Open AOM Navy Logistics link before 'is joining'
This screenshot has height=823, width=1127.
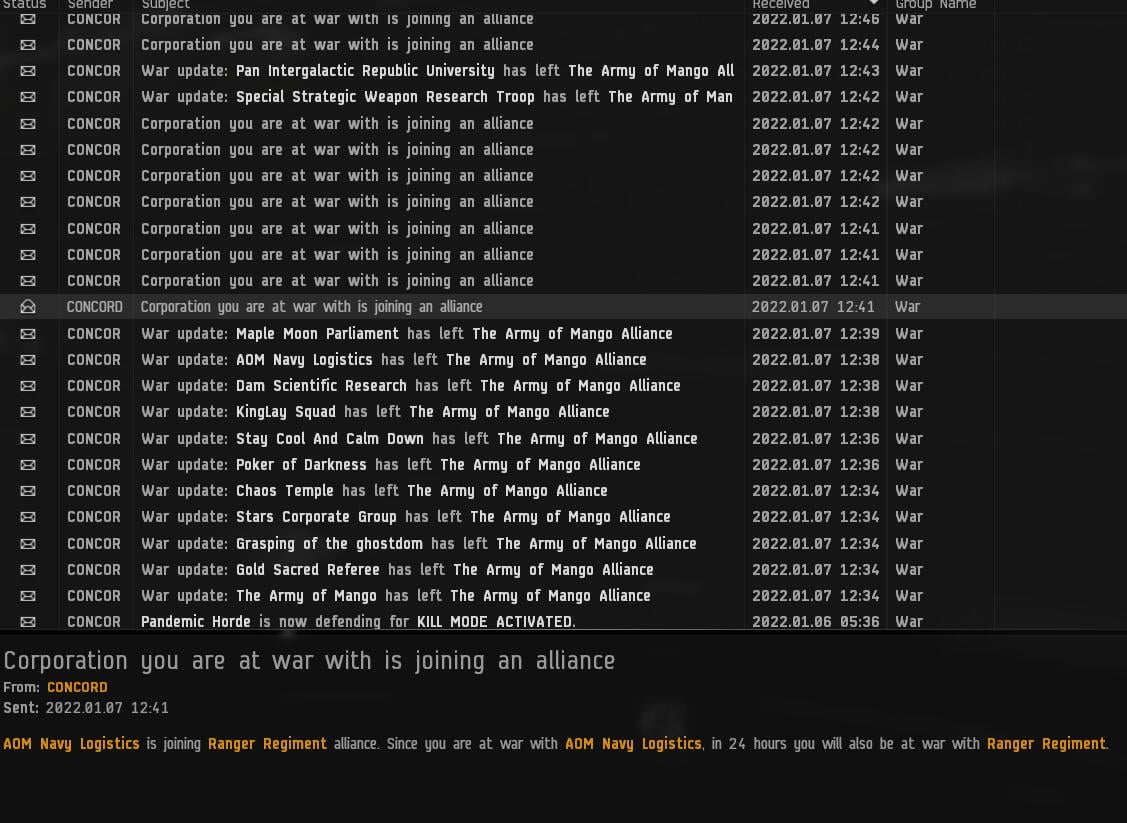point(71,744)
